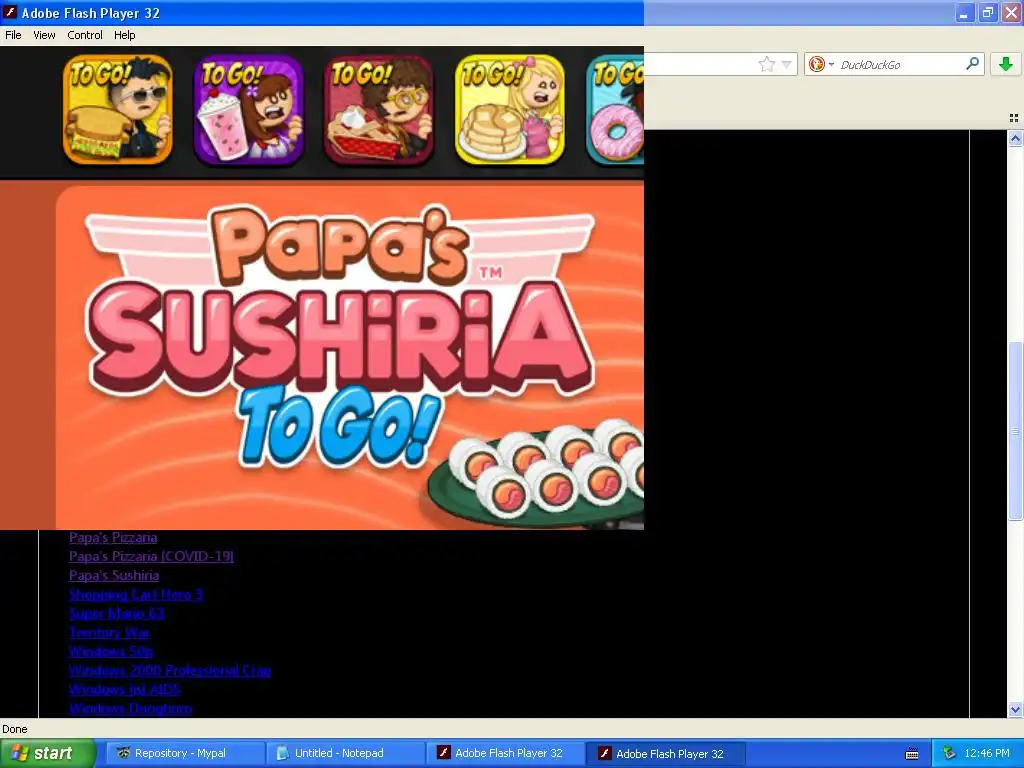The image size is (1024, 768).
Task: Open the Control menu
Action: coord(85,35)
